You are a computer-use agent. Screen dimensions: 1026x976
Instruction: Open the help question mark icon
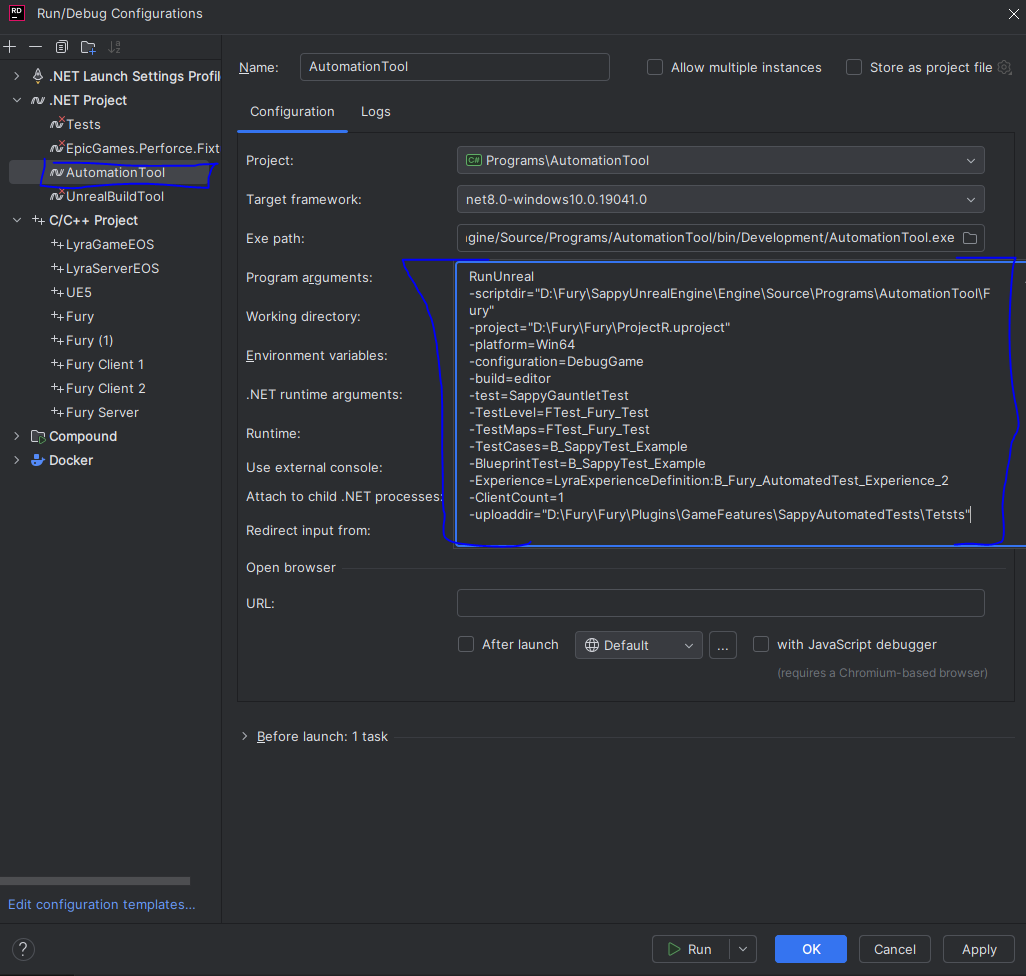[x=23, y=949]
